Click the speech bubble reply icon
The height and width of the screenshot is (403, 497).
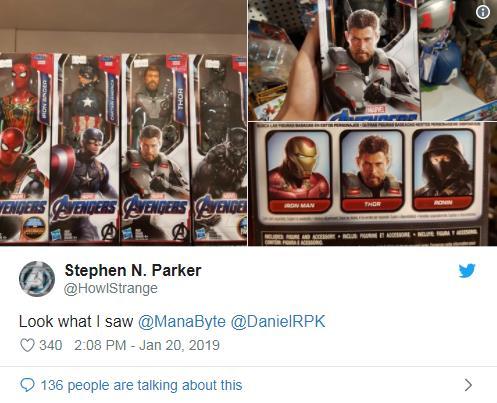click(27, 385)
